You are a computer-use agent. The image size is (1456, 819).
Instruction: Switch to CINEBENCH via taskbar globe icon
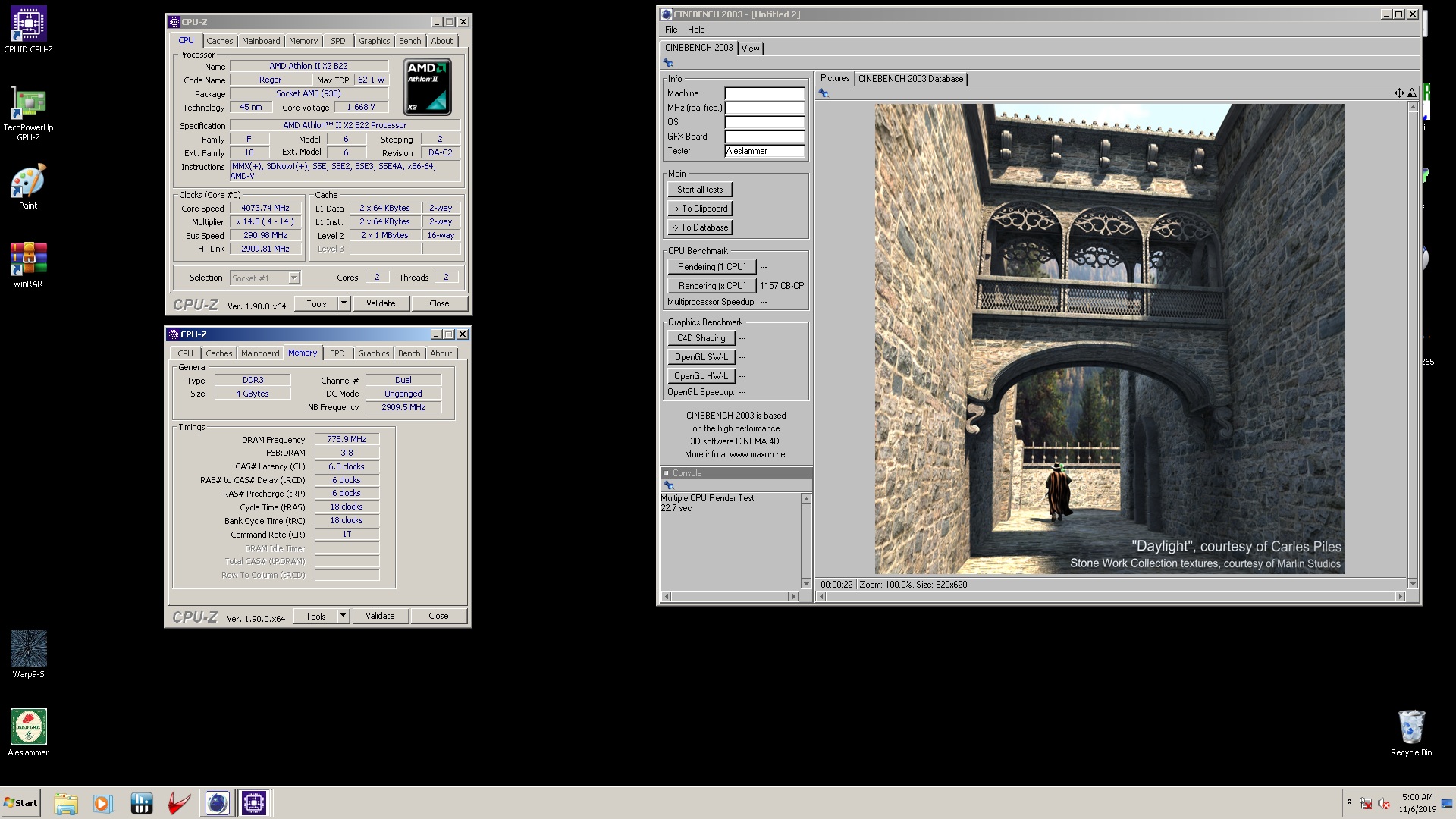pos(217,803)
